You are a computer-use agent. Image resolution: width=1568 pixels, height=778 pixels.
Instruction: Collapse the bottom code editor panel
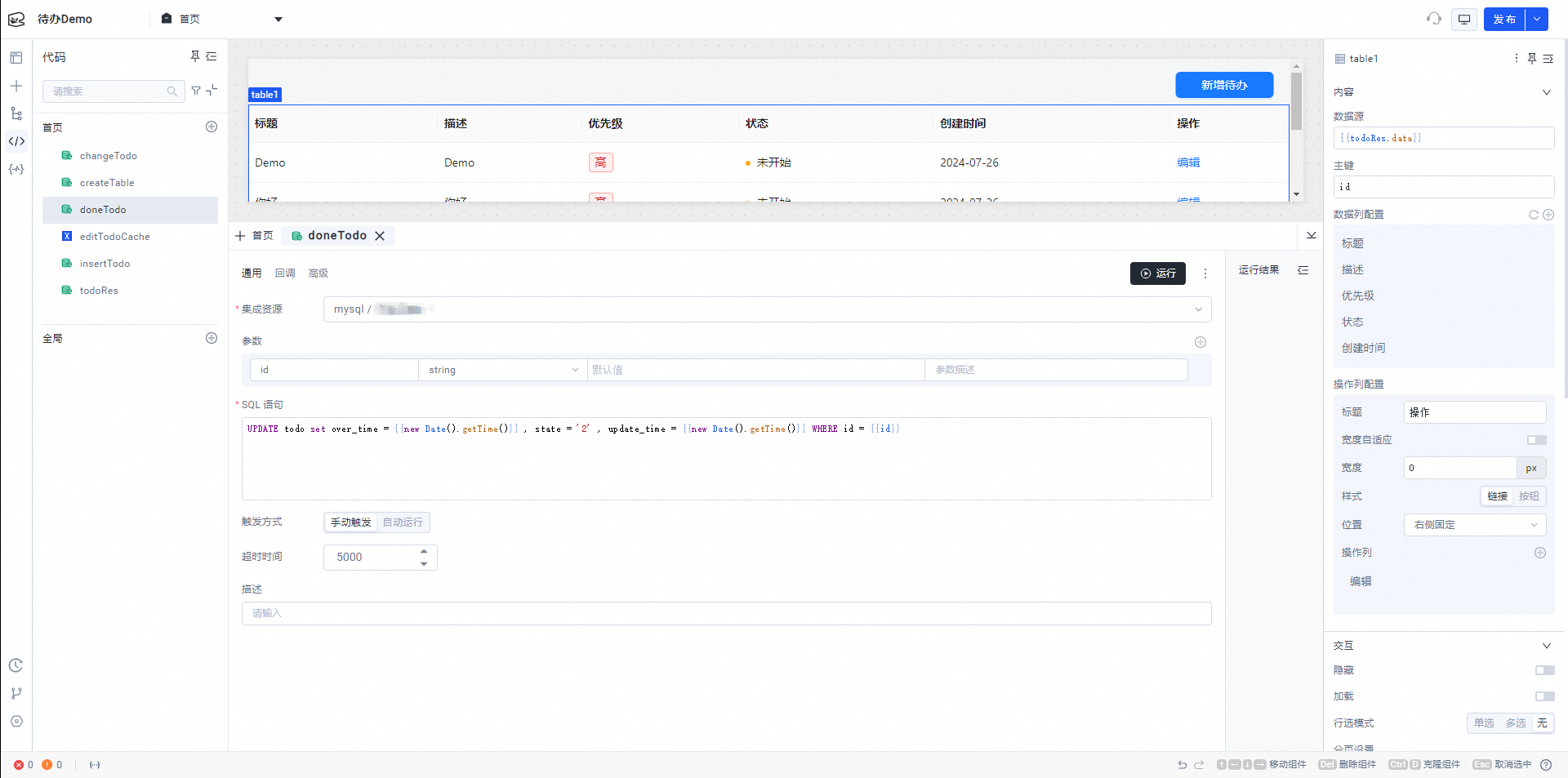point(1312,235)
